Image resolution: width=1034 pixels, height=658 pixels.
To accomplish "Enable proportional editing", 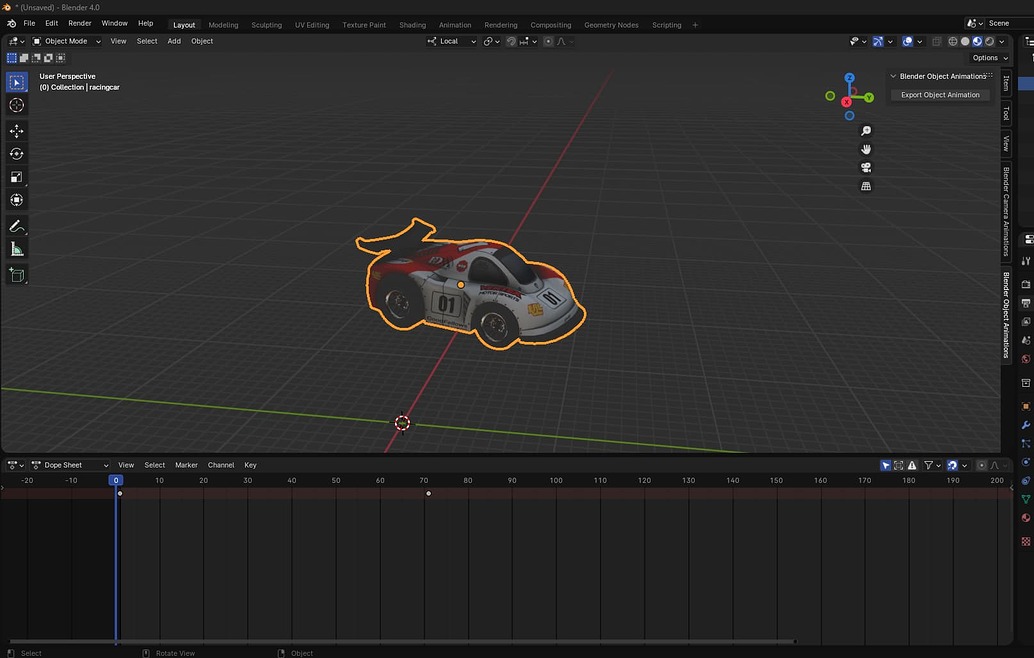I will 549,41.
